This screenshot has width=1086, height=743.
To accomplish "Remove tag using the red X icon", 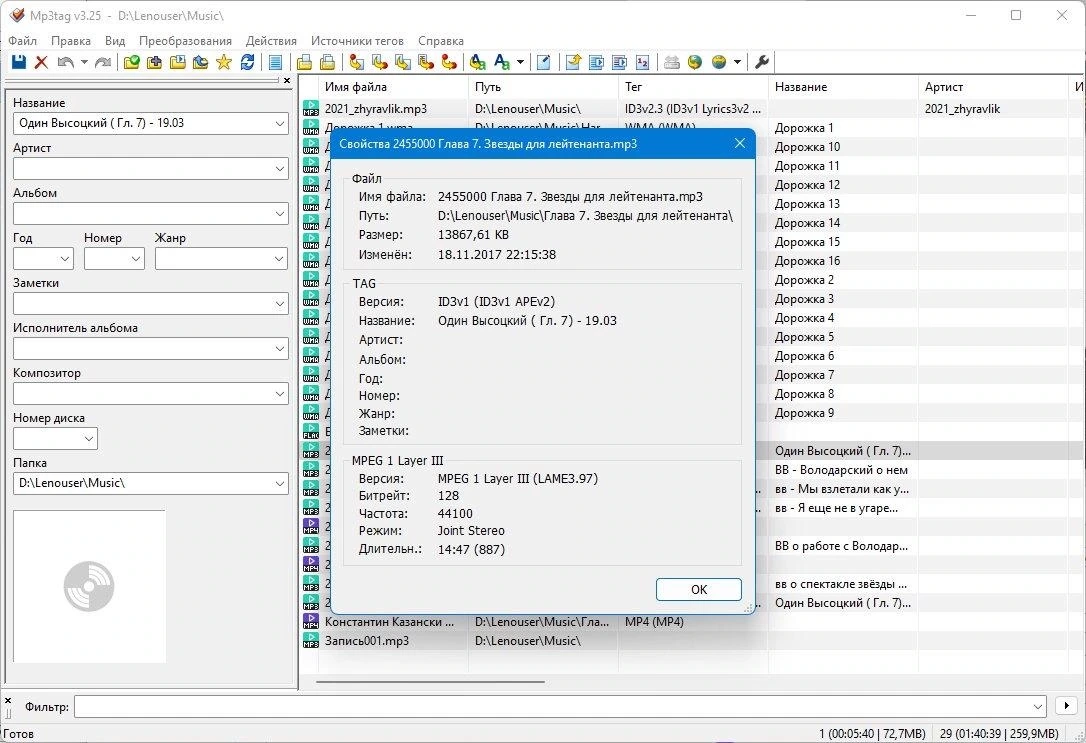I will (42, 62).
